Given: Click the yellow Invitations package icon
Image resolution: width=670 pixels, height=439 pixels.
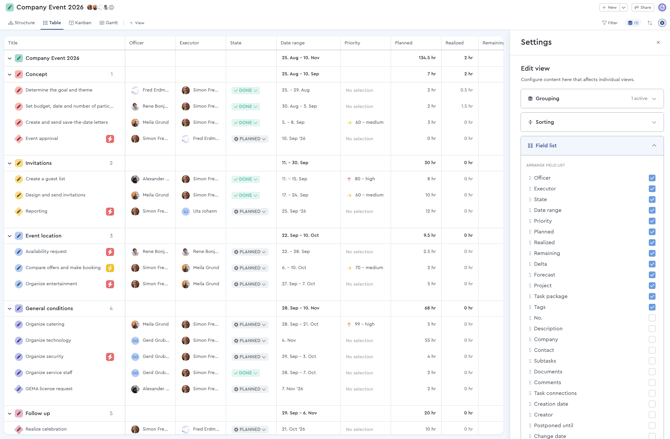Looking at the screenshot, I should (19, 163).
